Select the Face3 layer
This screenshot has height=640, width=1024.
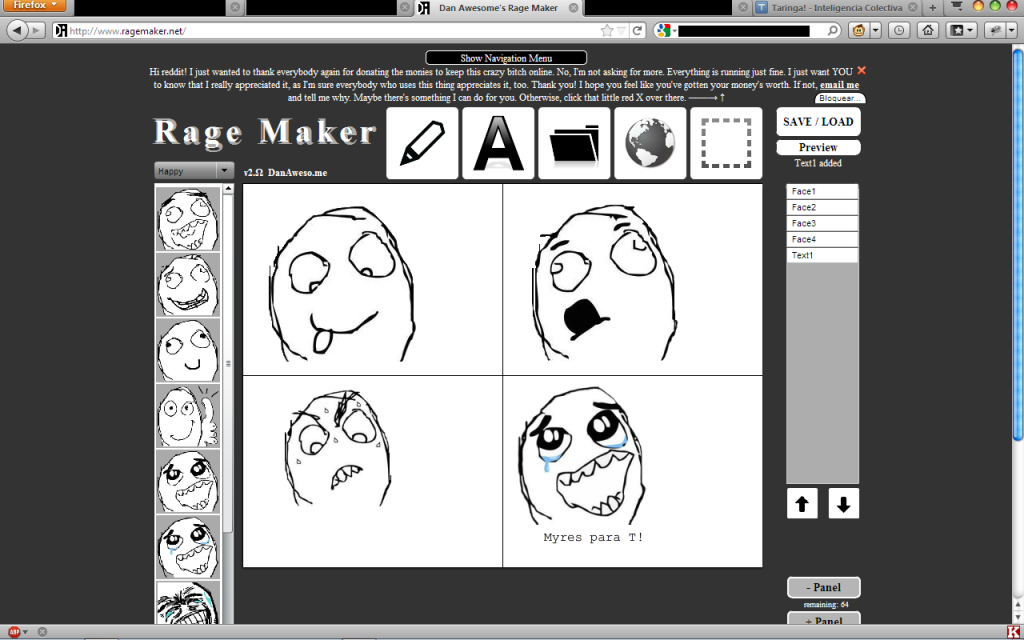[x=822, y=223]
